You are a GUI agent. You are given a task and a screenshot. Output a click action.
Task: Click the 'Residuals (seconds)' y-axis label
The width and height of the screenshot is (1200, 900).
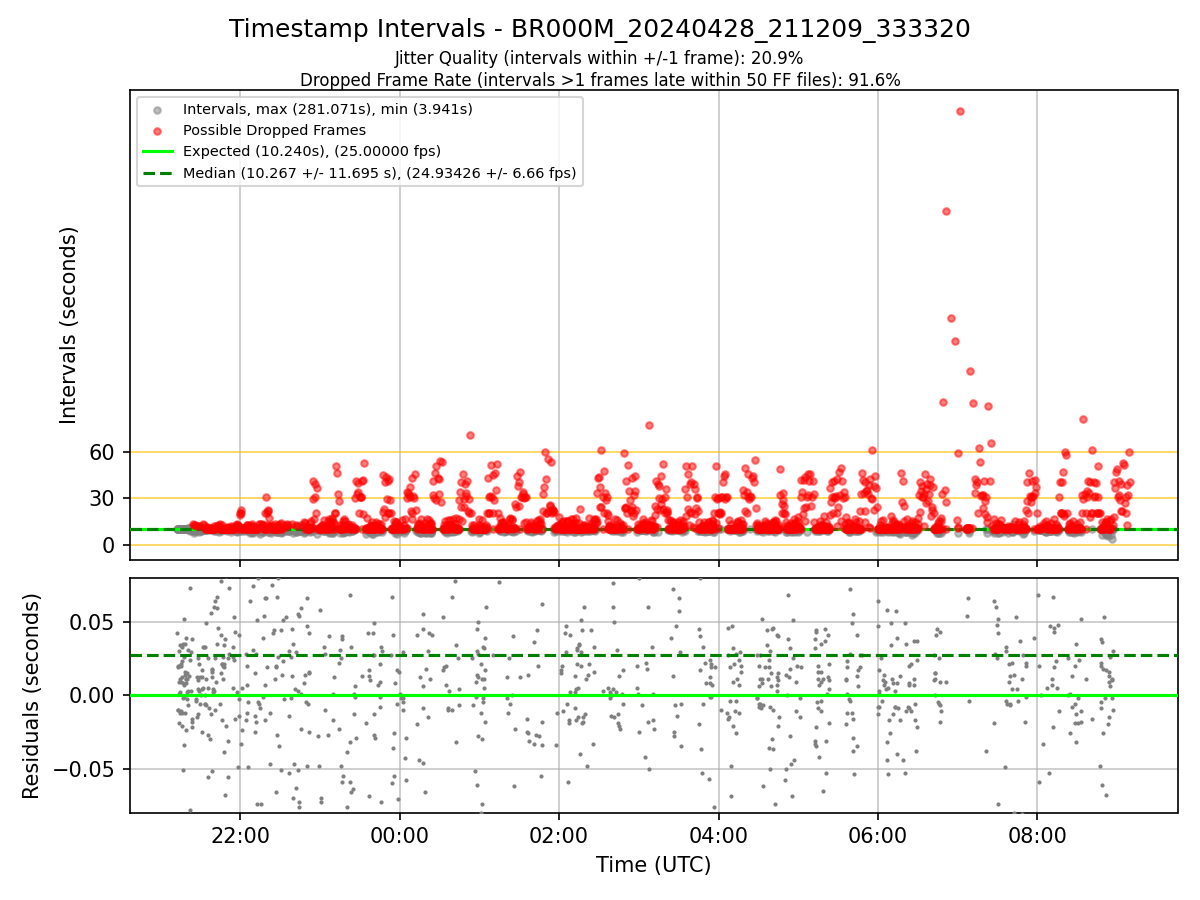pos(32,696)
